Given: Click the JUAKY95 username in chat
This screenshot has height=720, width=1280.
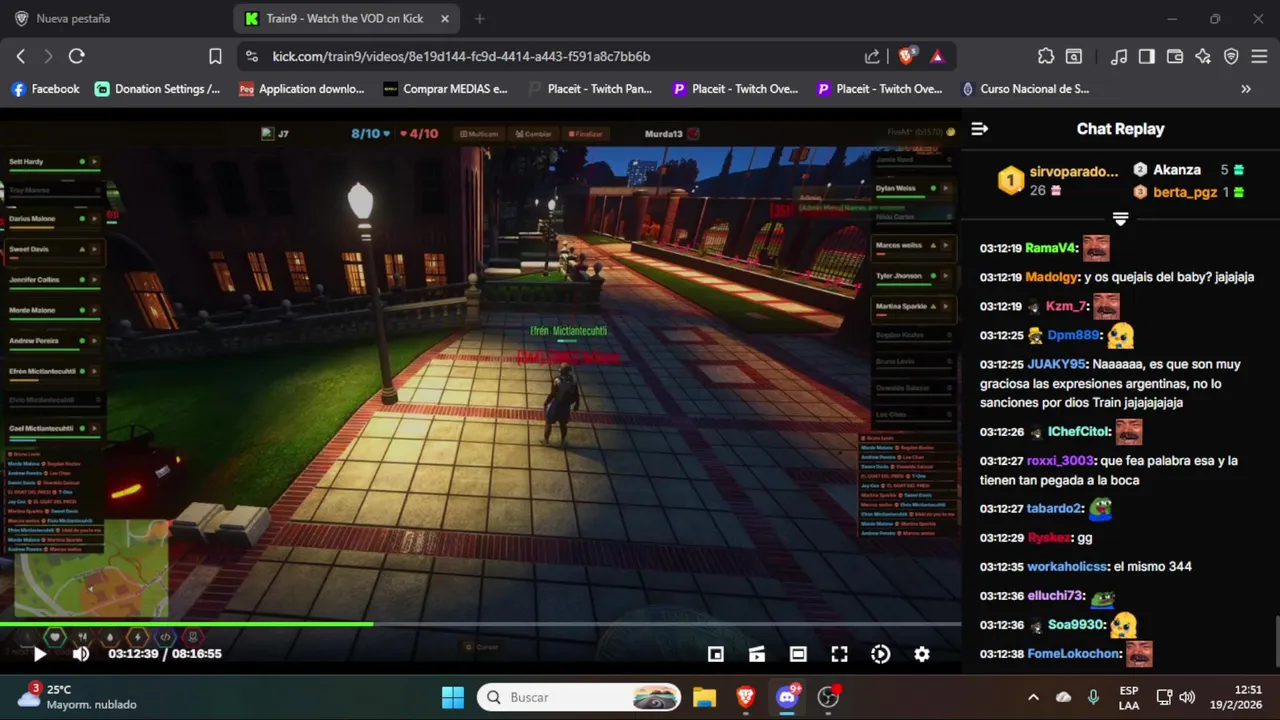Looking at the screenshot, I should pos(1056,364).
